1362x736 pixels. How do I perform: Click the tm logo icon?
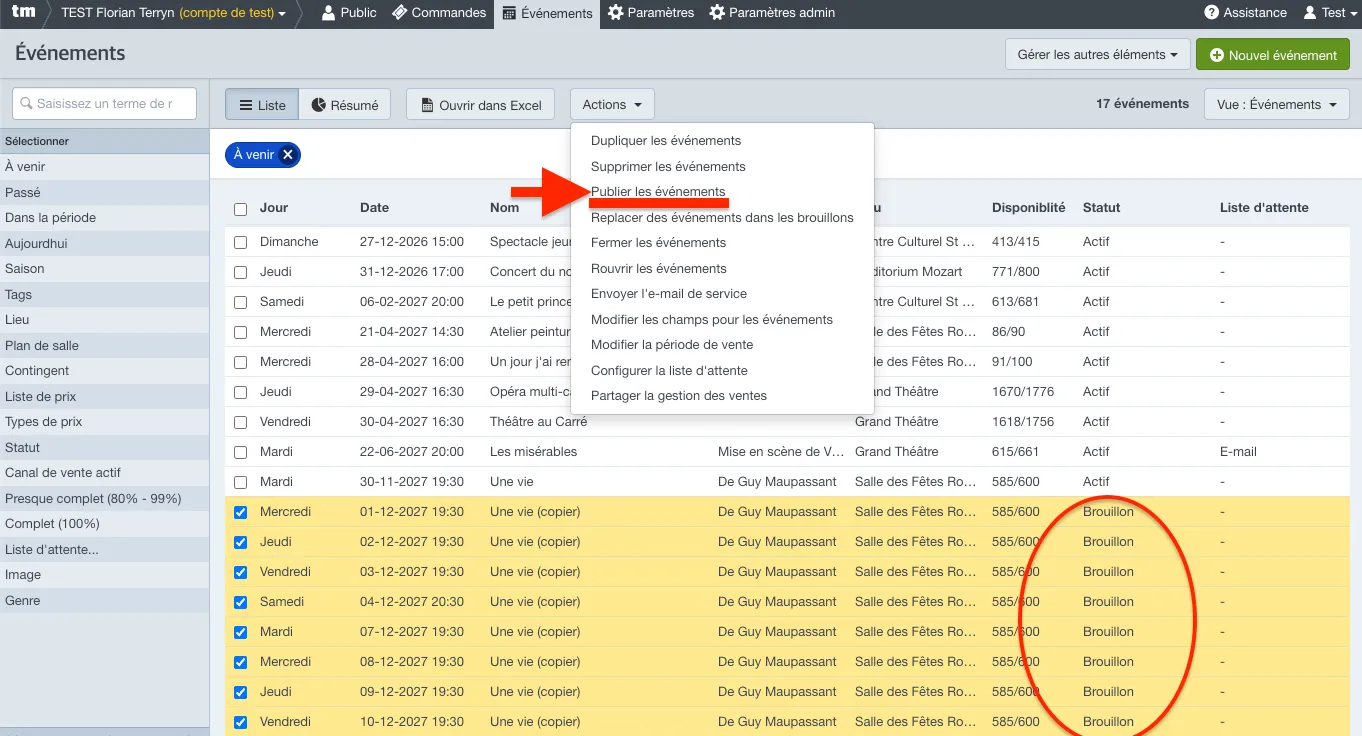point(23,13)
